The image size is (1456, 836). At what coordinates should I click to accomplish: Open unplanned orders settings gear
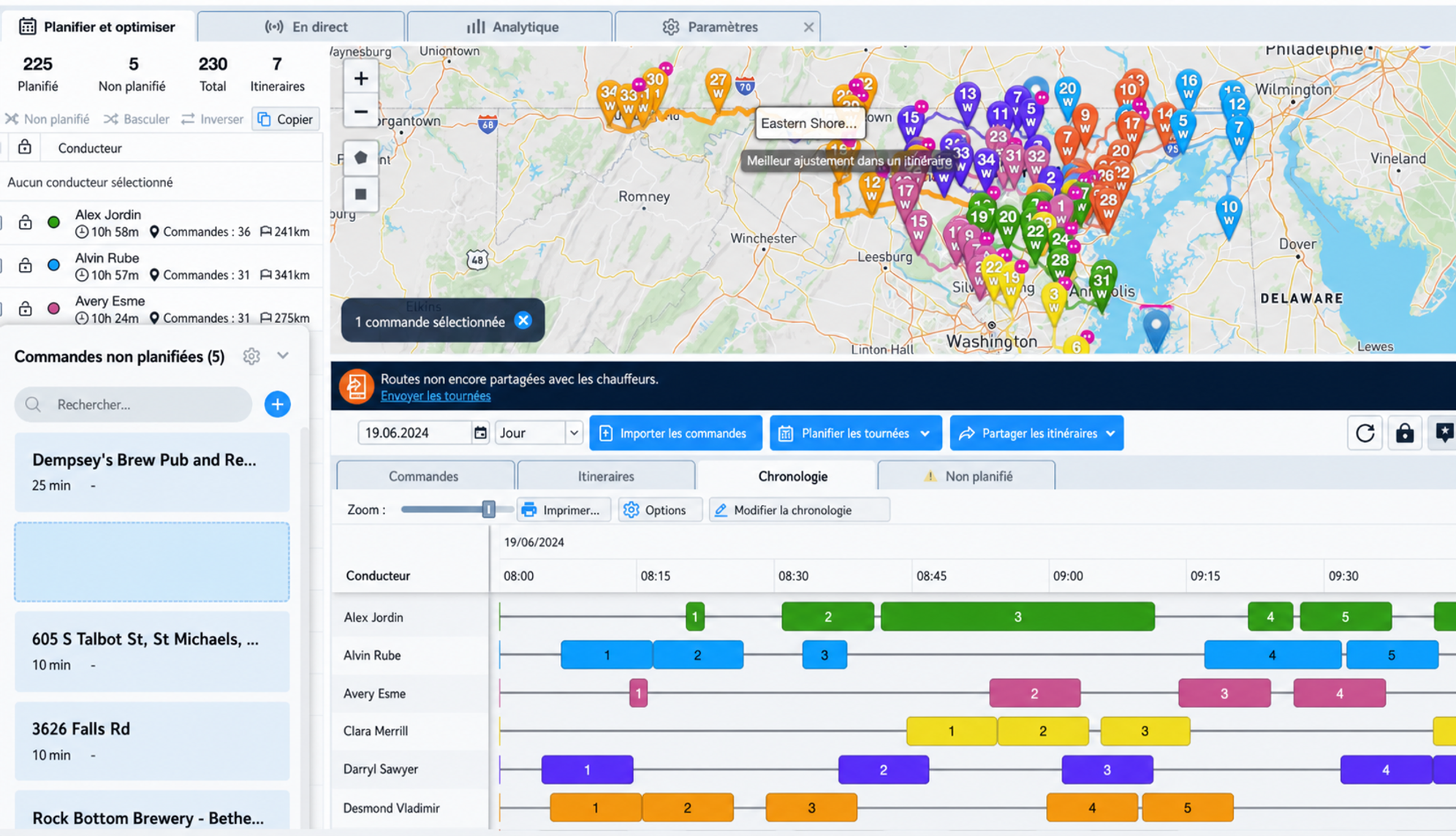tap(251, 356)
